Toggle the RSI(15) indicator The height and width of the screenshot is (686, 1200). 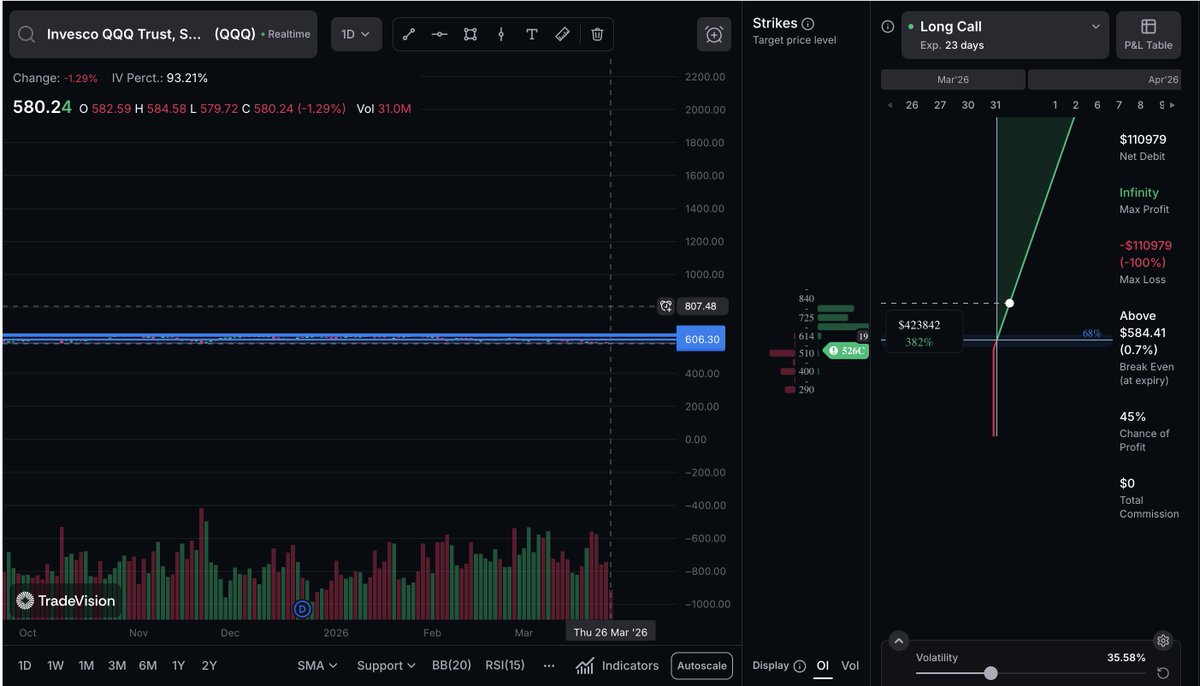(x=505, y=665)
